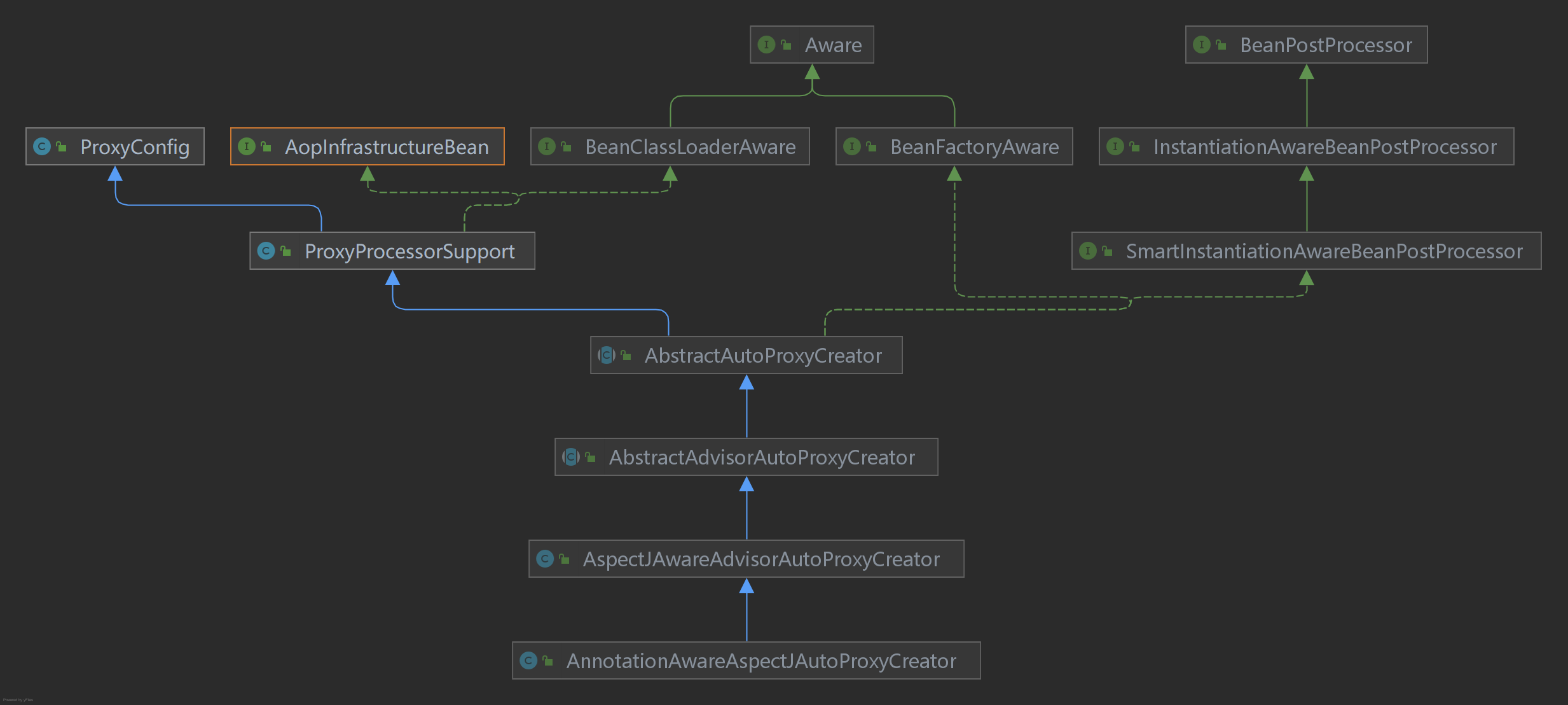Image resolution: width=1568 pixels, height=705 pixels.
Task: Click the public lock icon on the AopInfrastructureBean node
Action: click(266, 146)
